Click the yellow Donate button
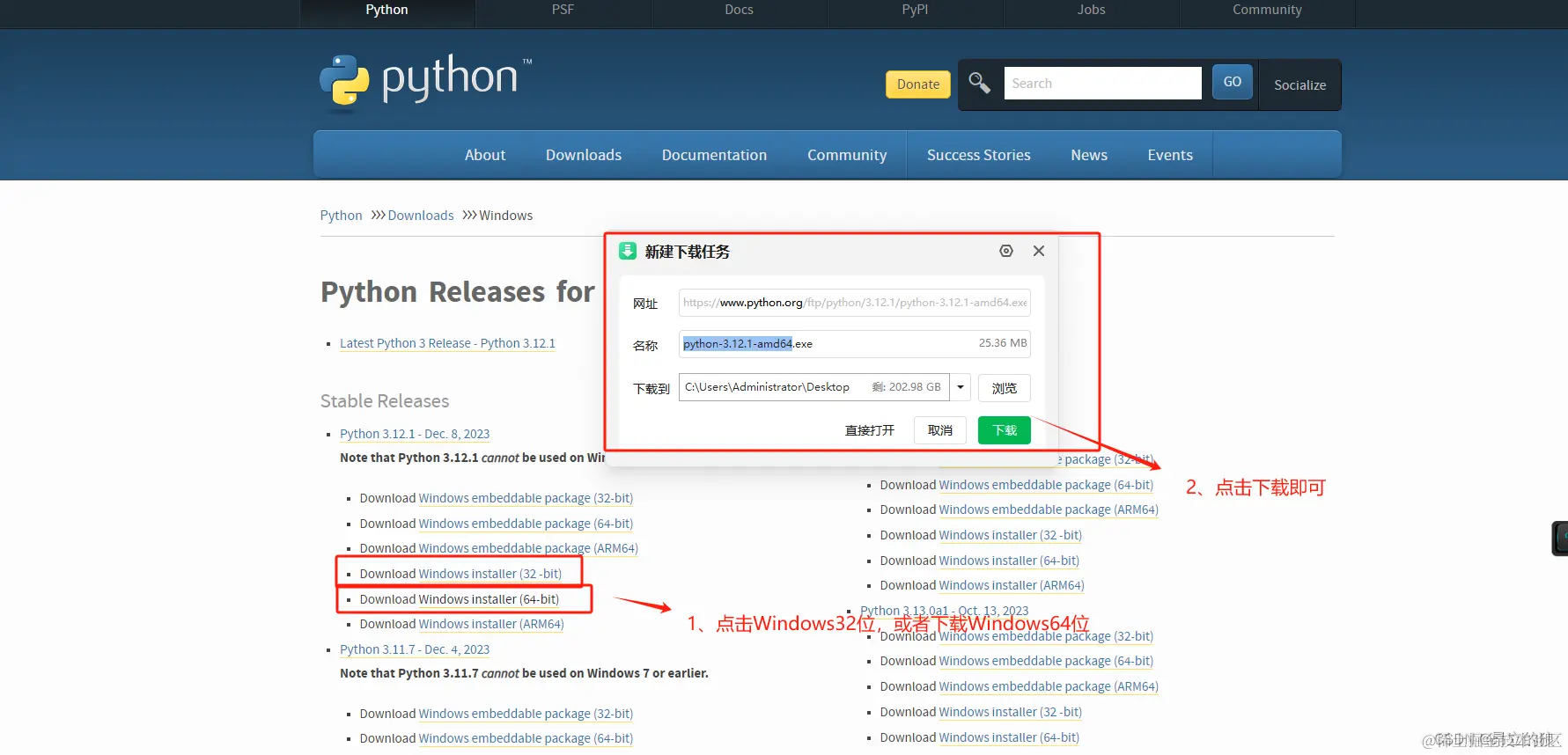1568x755 pixels. (918, 84)
